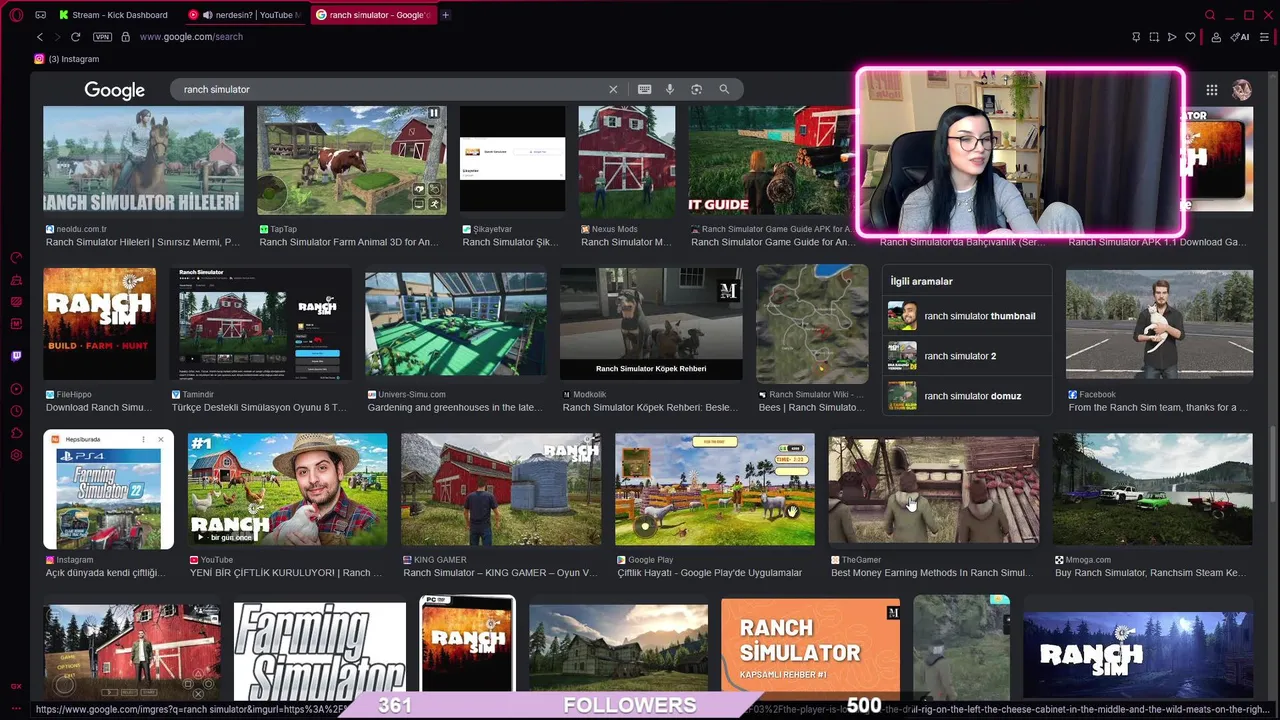
Task: Open the YouTube Yeni Bir Çiftlik thumbnail
Action: [287, 490]
